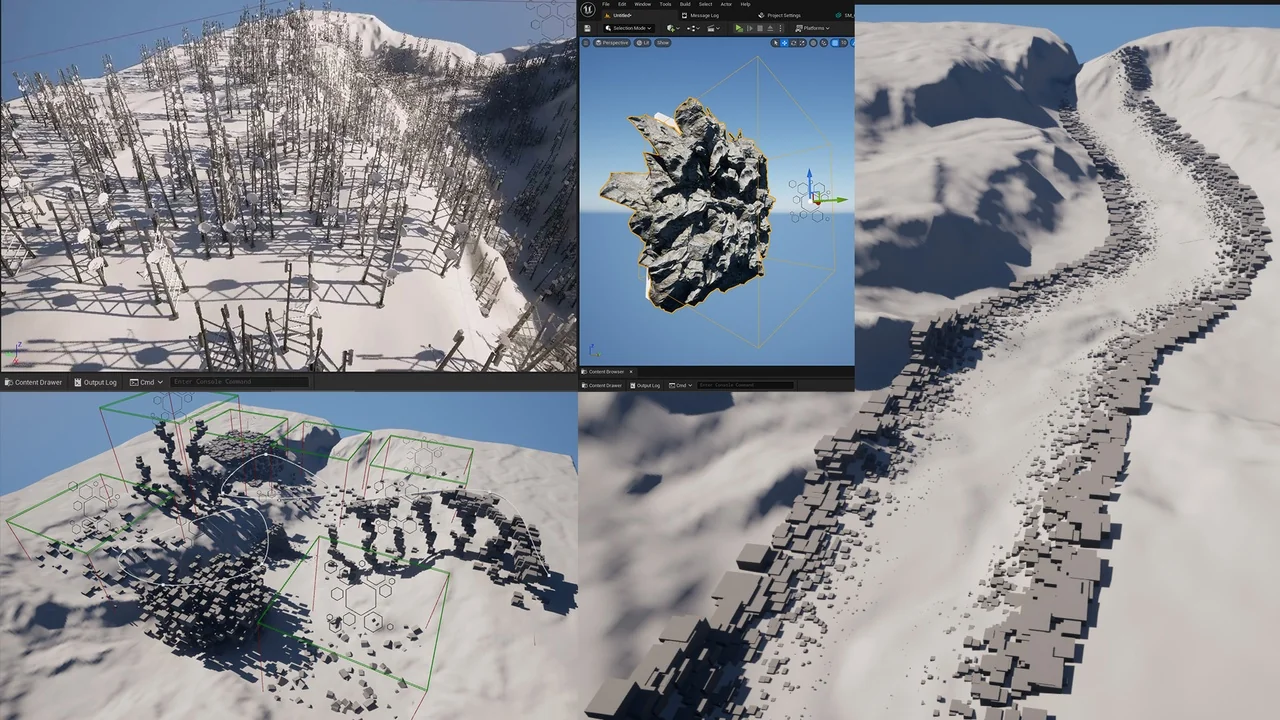
Task: Select the scale gizmo tool
Action: coord(802,43)
